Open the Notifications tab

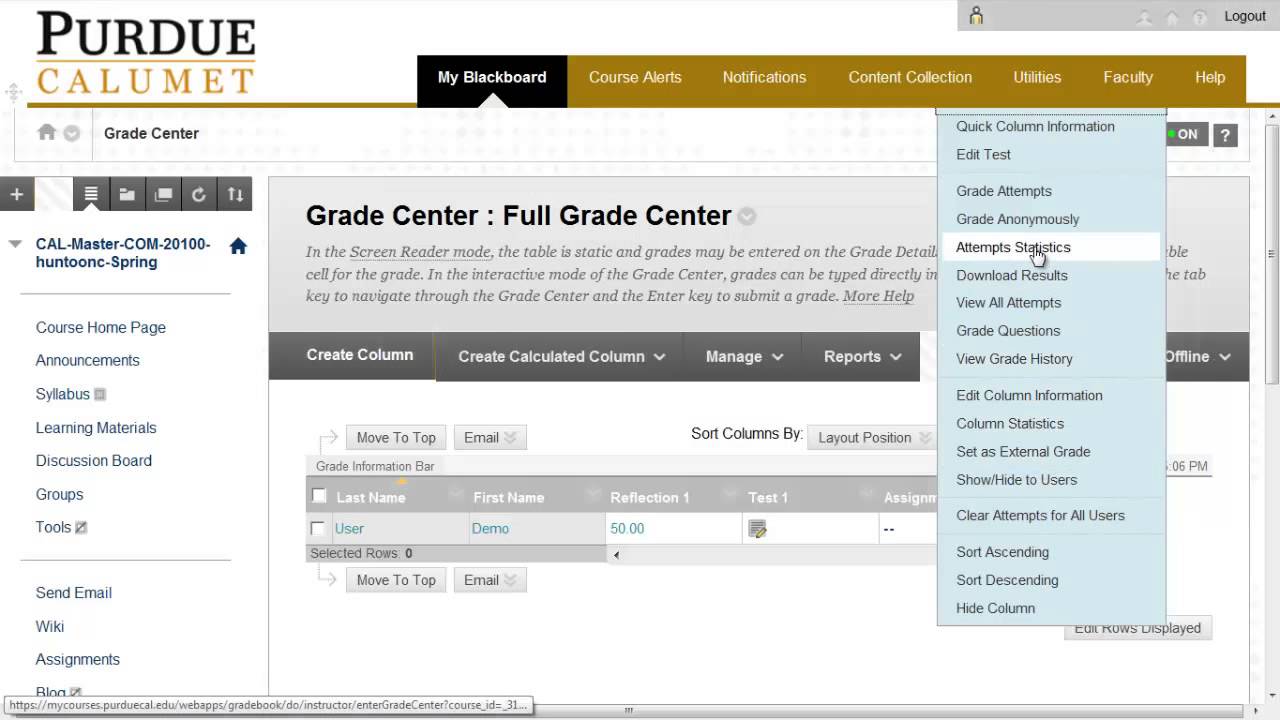(764, 77)
